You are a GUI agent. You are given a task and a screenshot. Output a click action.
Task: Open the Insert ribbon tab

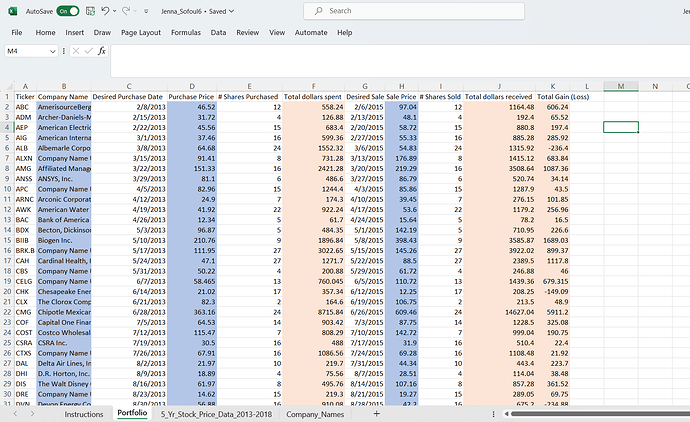click(x=74, y=33)
